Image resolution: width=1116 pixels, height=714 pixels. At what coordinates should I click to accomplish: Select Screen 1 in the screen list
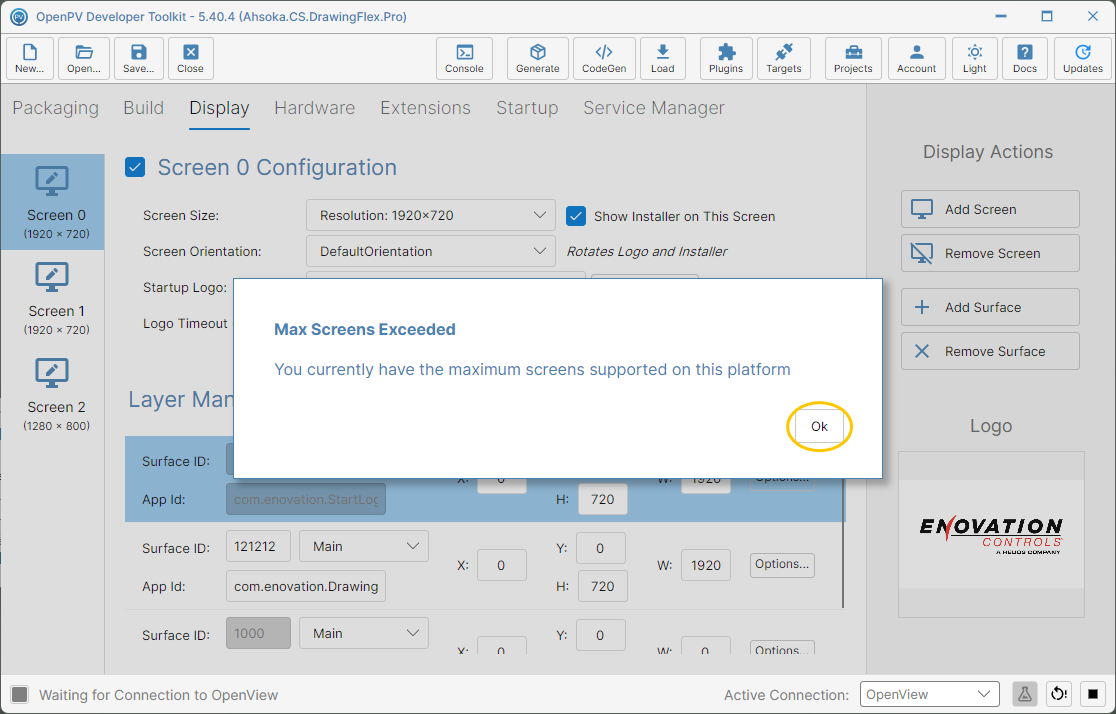[53, 298]
